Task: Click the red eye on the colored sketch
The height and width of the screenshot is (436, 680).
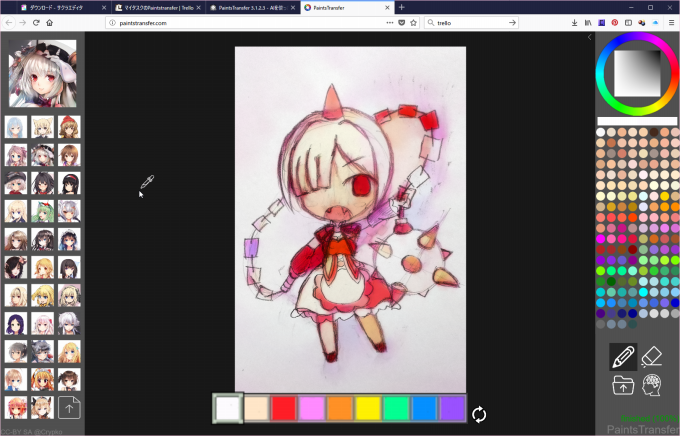Action: [x=361, y=186]
